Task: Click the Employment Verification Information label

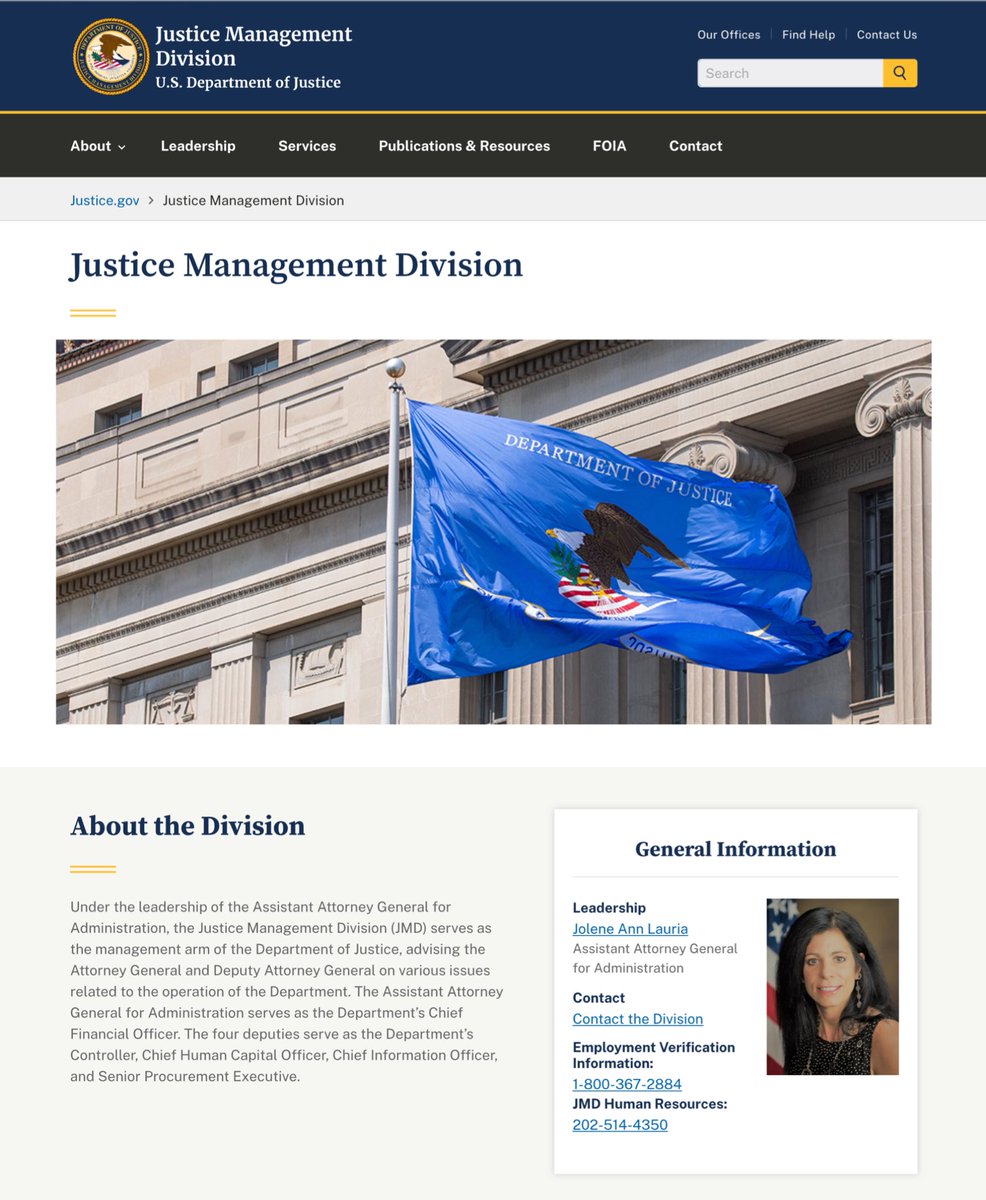Action: 653,1055
